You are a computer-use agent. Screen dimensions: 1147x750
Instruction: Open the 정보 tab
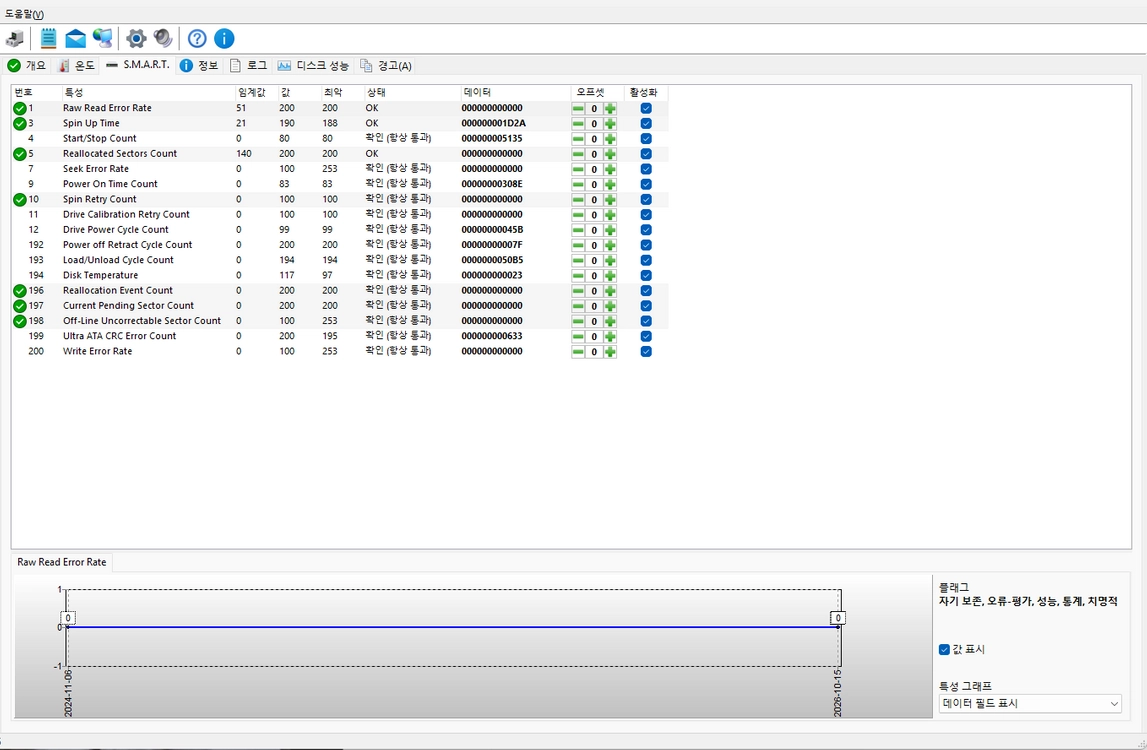point(199,66)
